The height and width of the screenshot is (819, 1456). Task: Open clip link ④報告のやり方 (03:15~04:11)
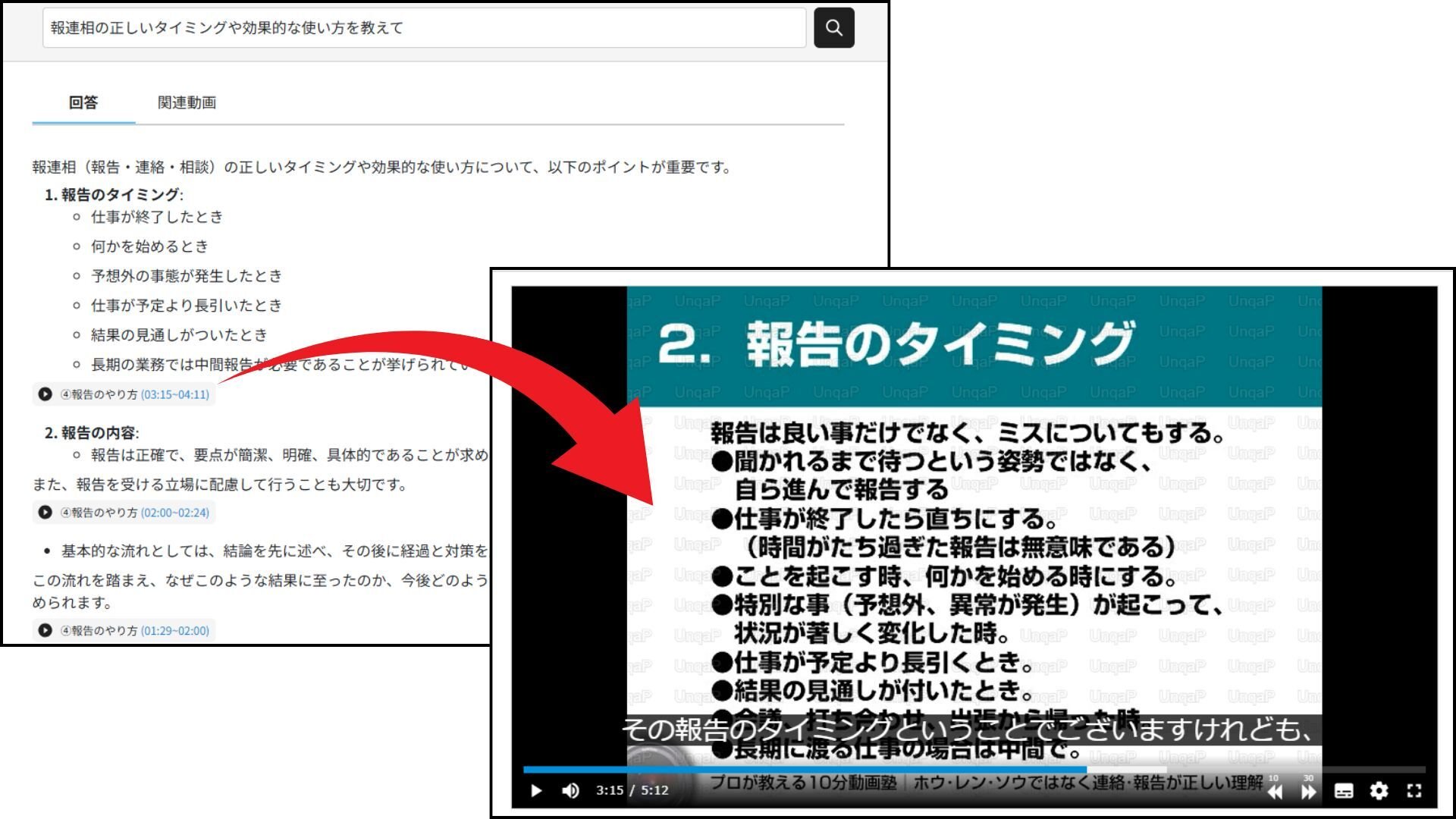point(135,394)
